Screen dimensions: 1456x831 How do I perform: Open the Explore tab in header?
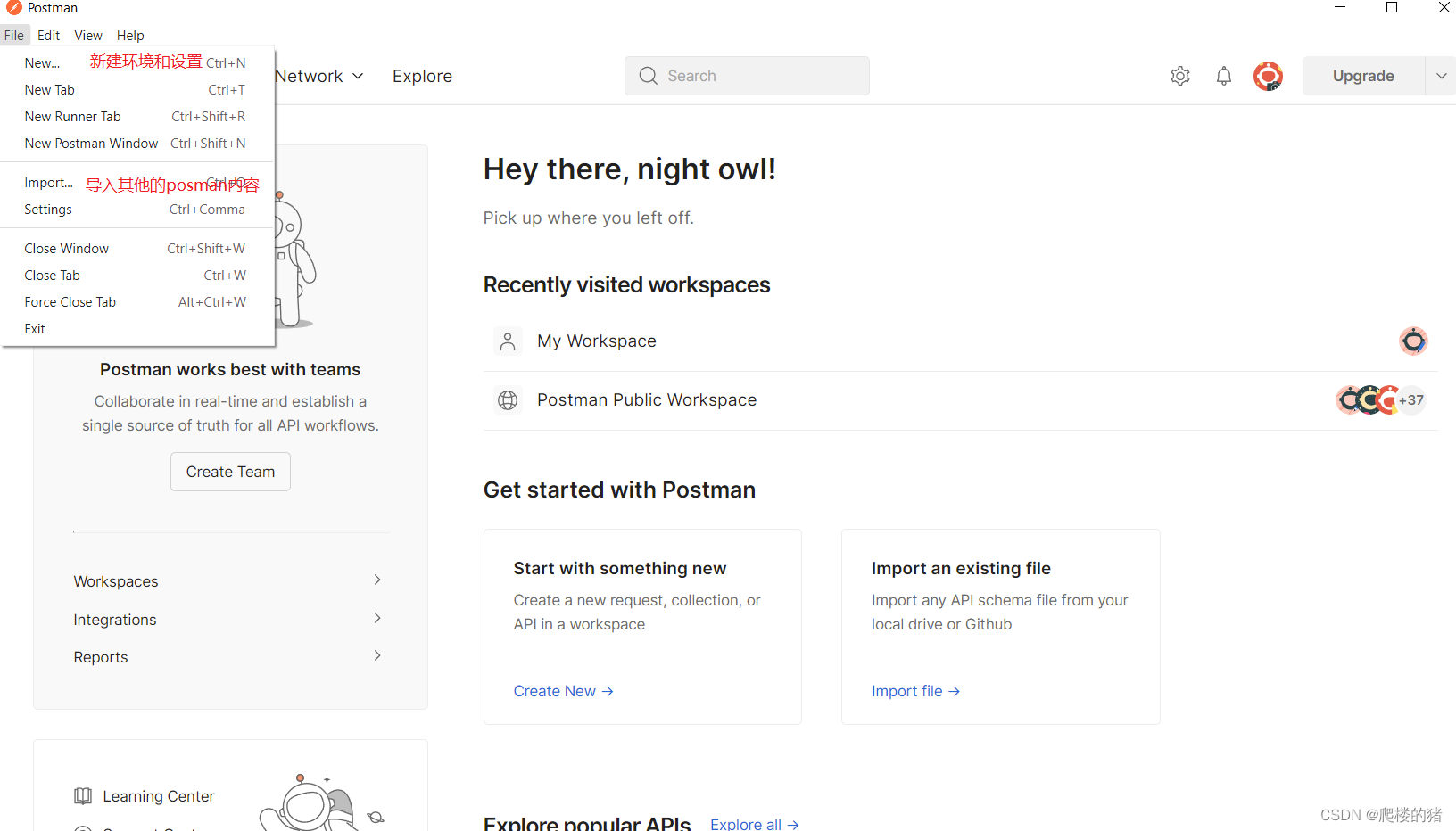(x=422, y=77)
